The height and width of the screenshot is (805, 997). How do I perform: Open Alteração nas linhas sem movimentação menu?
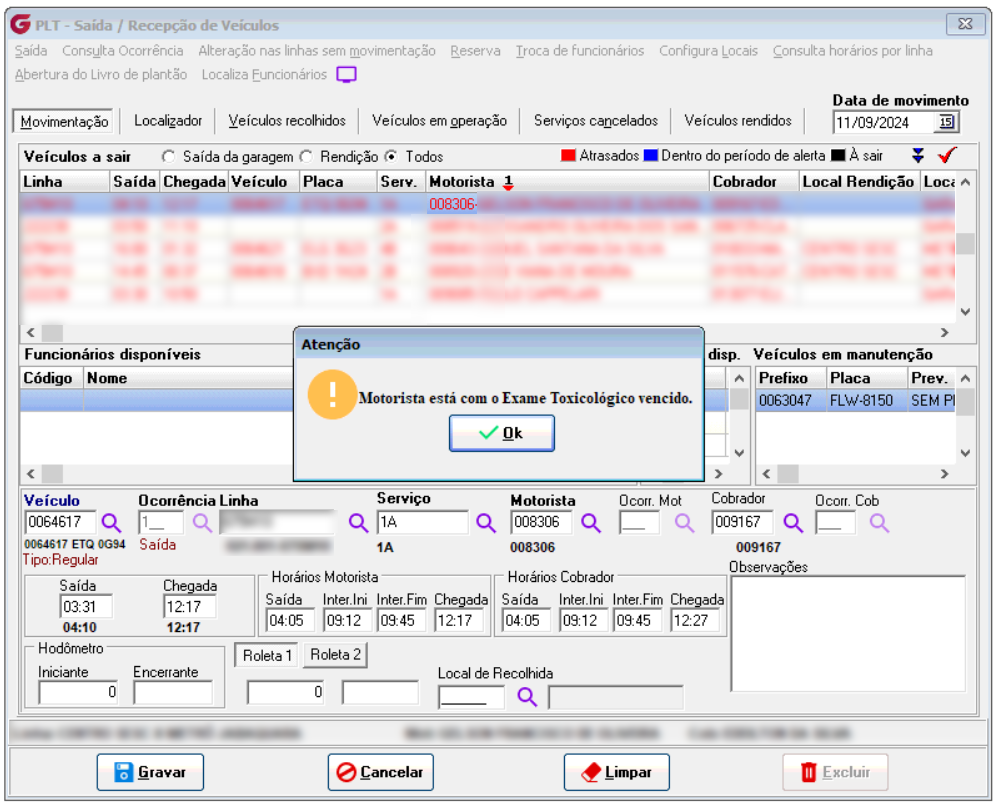[x=317, y=51]
